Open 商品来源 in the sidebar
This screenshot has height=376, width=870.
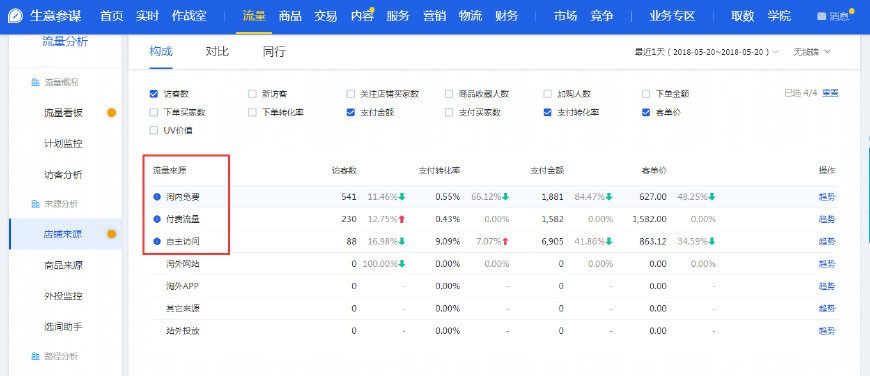pyautogui.click(x=63, y=265)
